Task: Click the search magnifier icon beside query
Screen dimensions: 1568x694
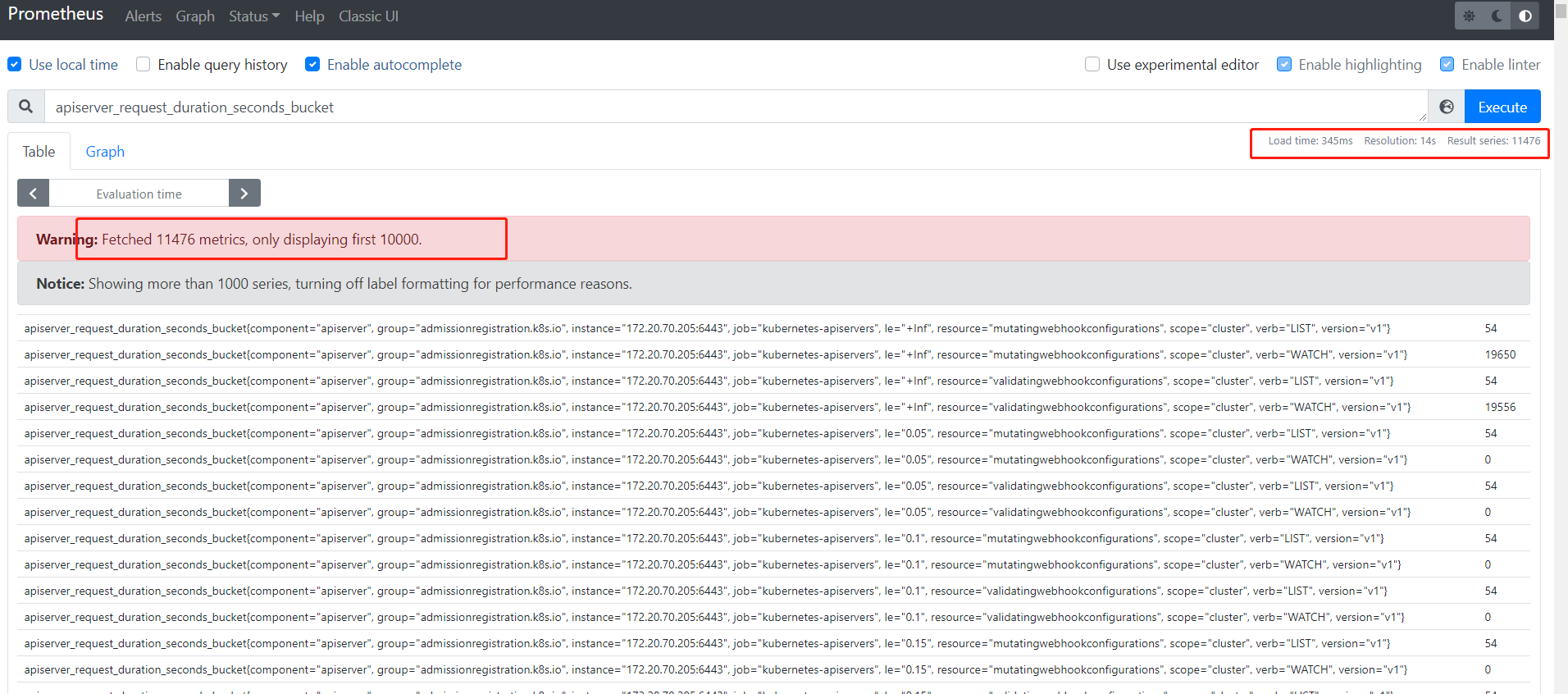Action: 26,107
